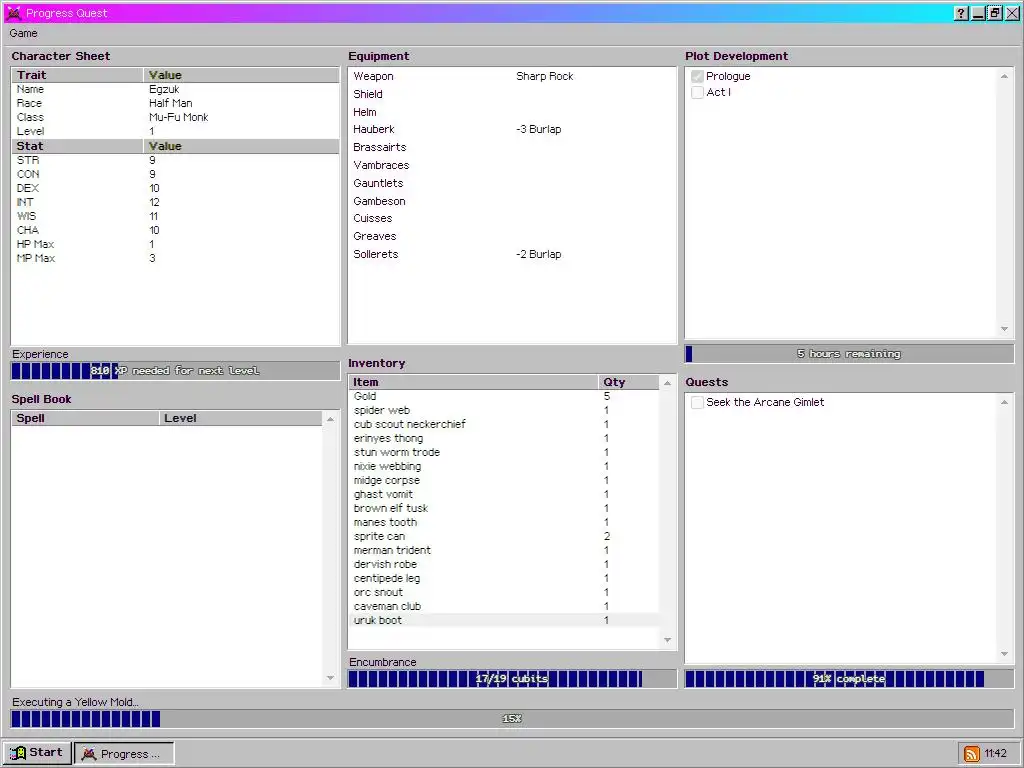This screenshot has height=768, width=1024.
Task: Open the Start menu icon
Action: (18, 753)
